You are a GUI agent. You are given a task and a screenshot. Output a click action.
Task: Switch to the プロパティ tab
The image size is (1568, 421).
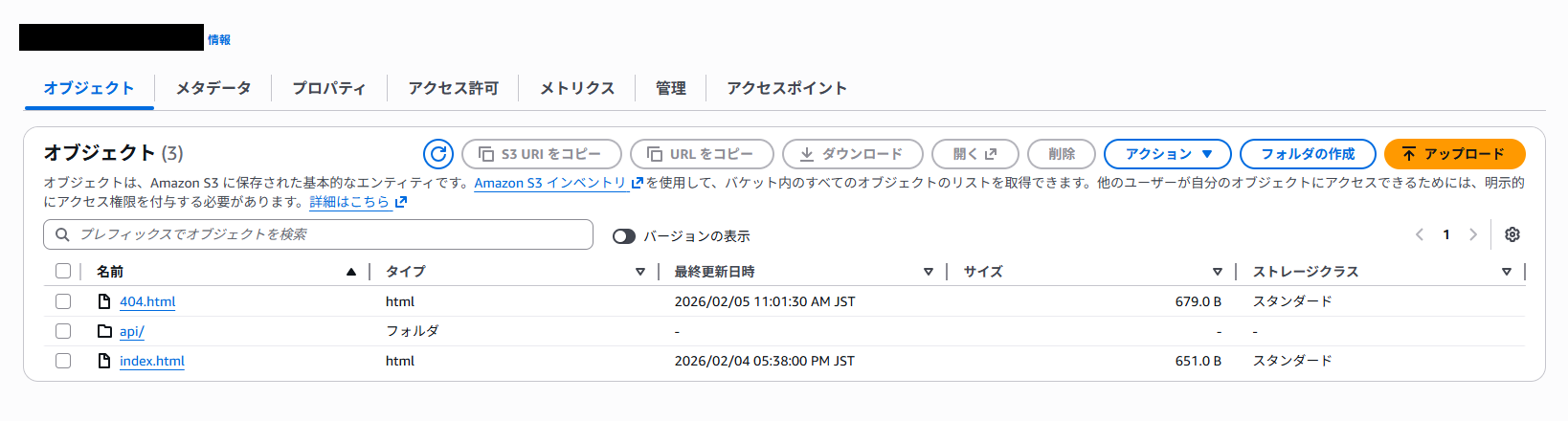pos(328,88)
